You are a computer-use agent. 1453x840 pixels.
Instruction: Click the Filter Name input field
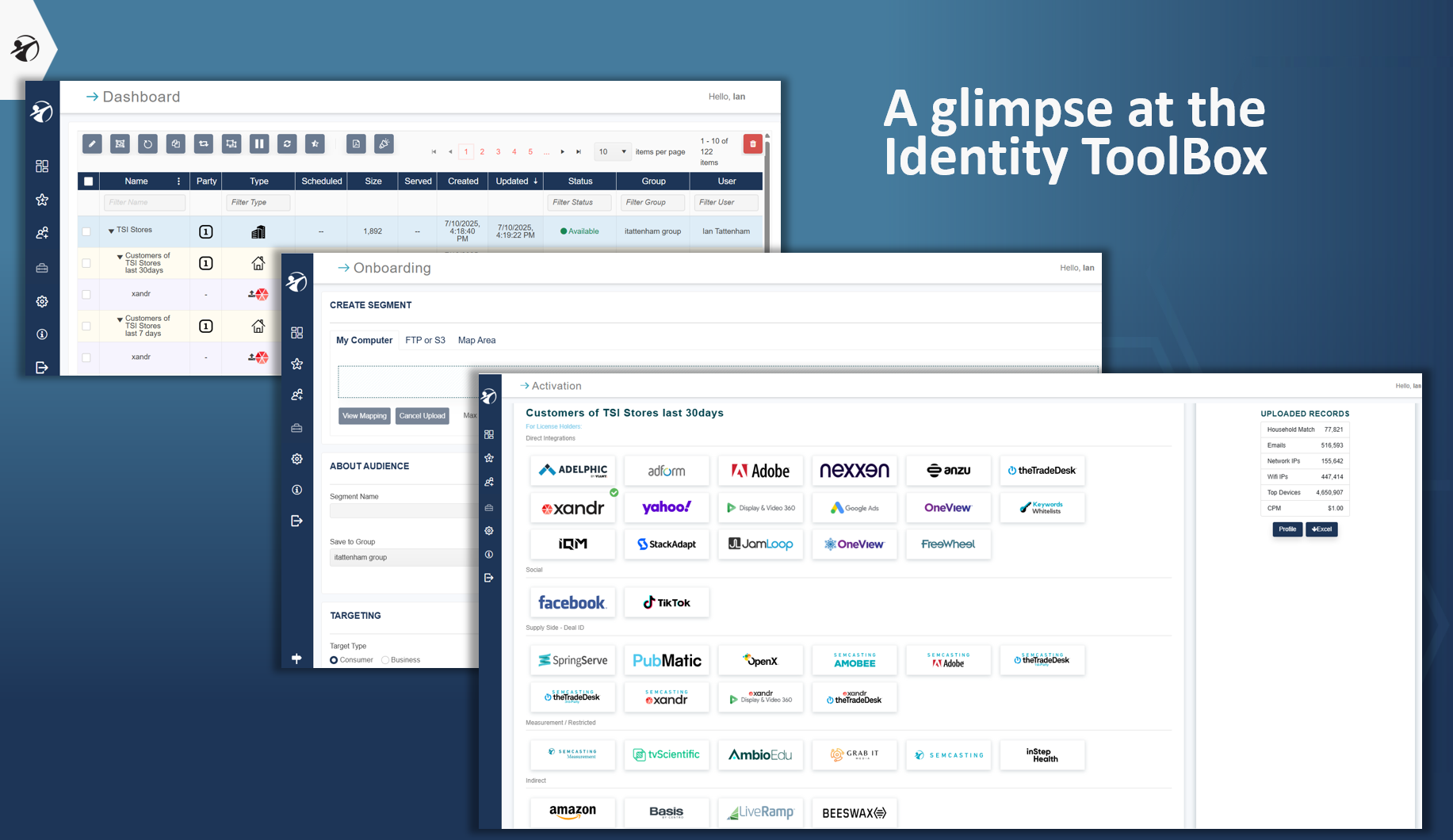point(144,203)
